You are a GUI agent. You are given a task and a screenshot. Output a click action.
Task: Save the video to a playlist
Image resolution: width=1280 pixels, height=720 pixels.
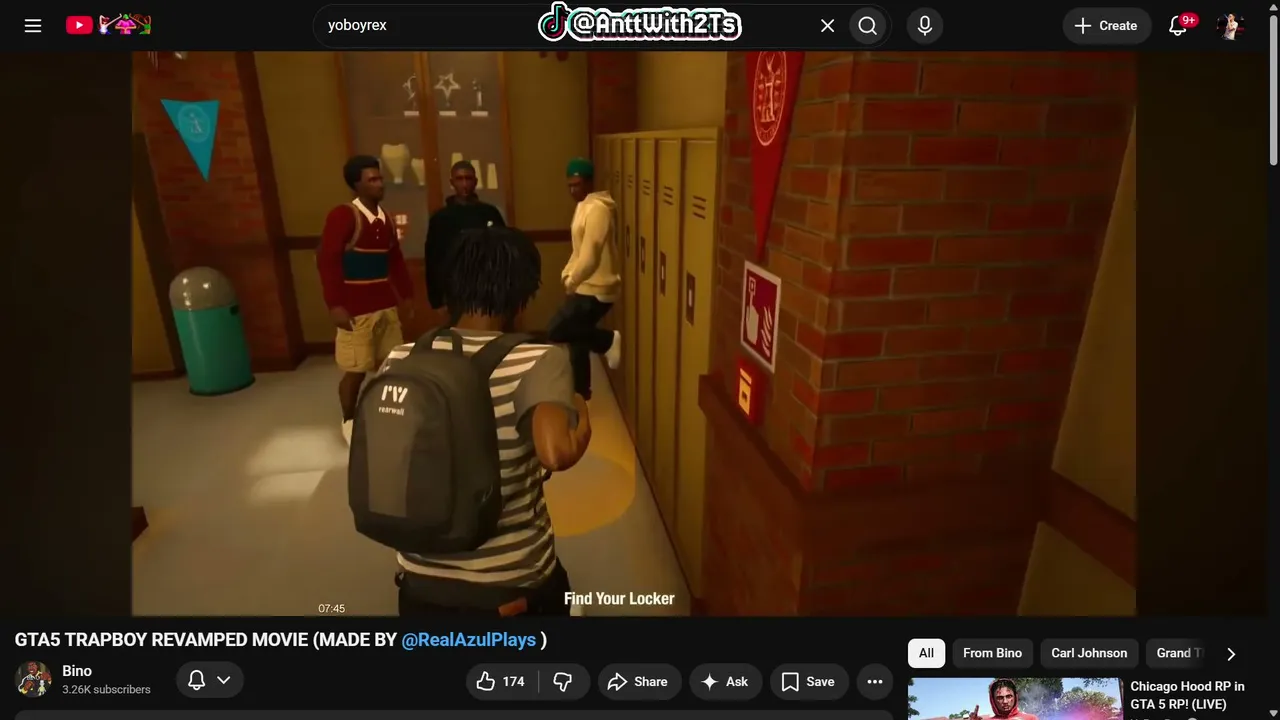tap(809, 681)
